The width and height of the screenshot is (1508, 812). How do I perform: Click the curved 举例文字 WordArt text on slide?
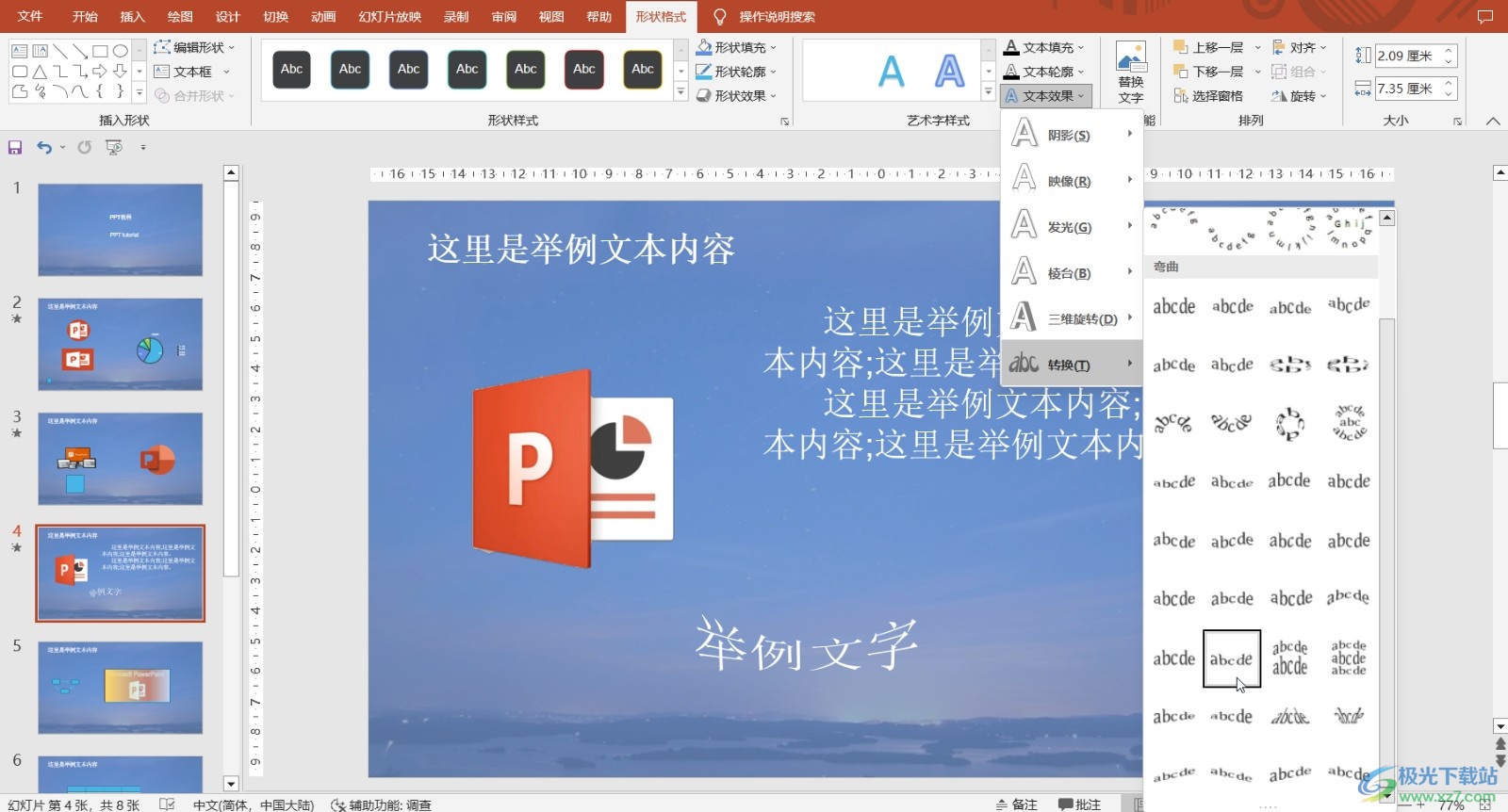point(807,646)
